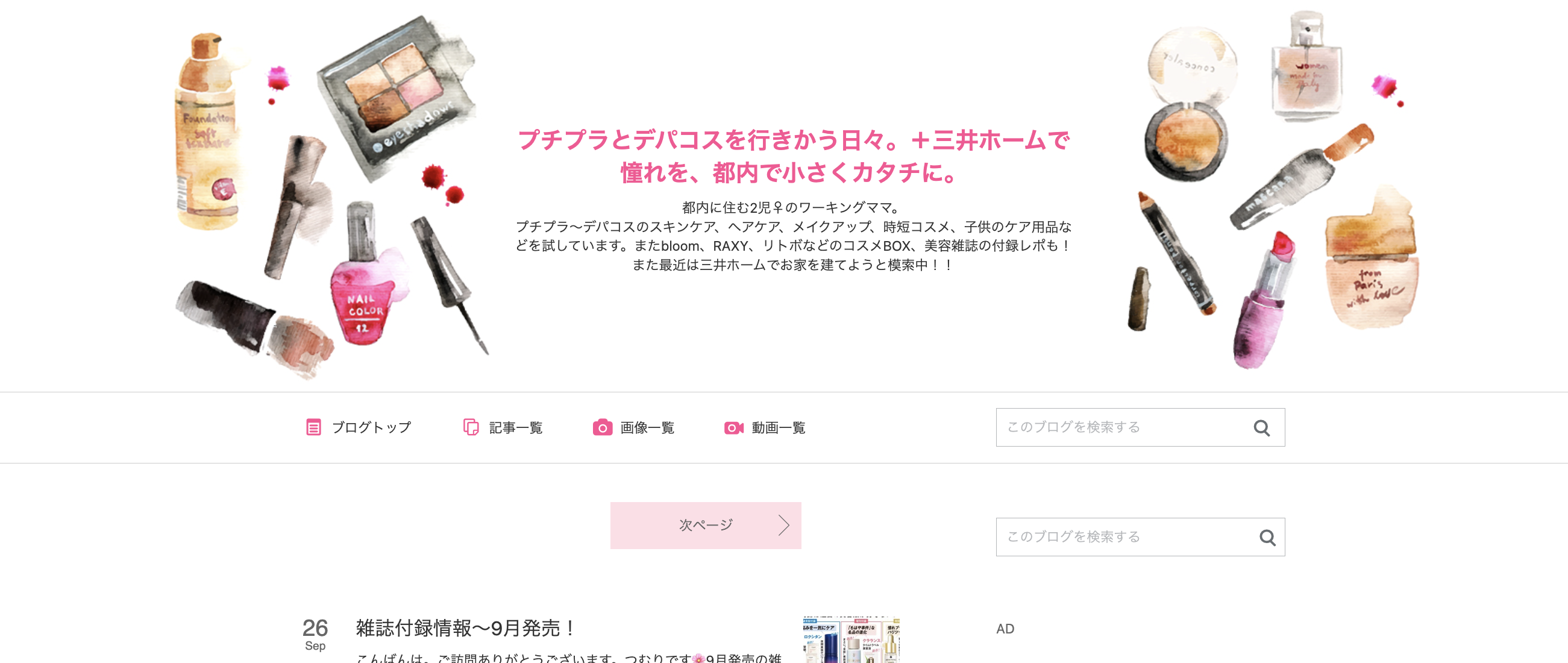Open the 記事一覧 menu item
Image resolution: width=1568 pixels, height=663 pixels.
click(503, 427)
